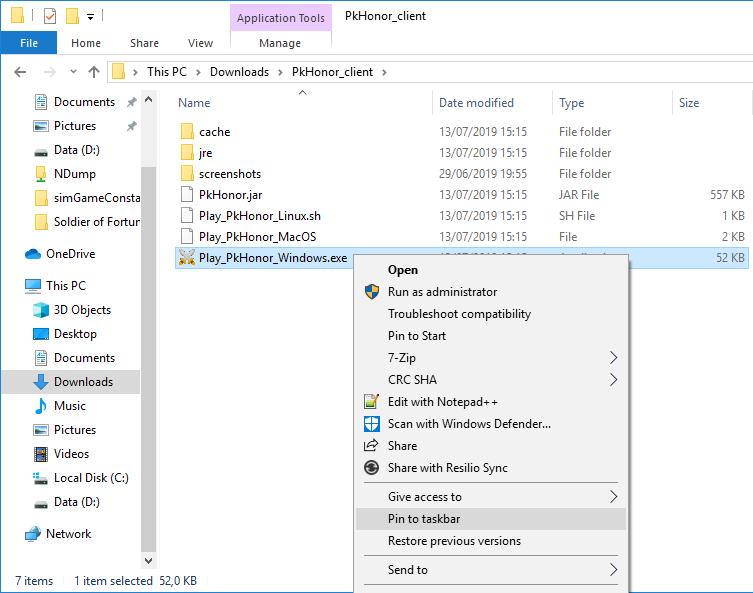Image resolution: width=753 pixels, height=593 pixels.
Task: Expand the CRC SHA submenu
Action: (613, 380)
